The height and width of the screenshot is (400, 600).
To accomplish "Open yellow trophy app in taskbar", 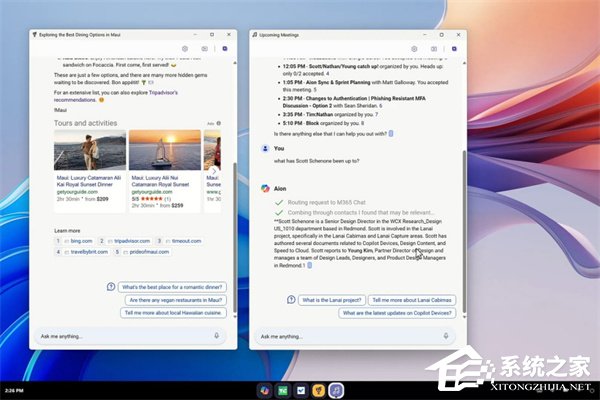I will pyautogui.click(x=318, y=390).
